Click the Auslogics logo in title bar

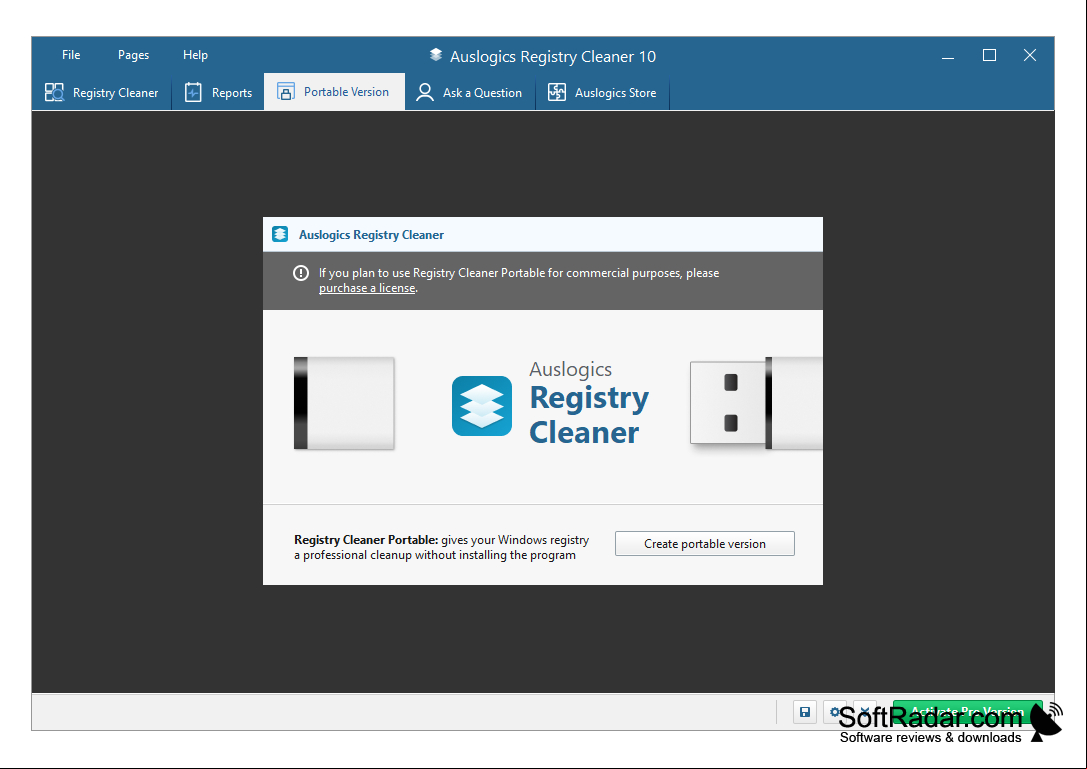(x=435, y=55)
